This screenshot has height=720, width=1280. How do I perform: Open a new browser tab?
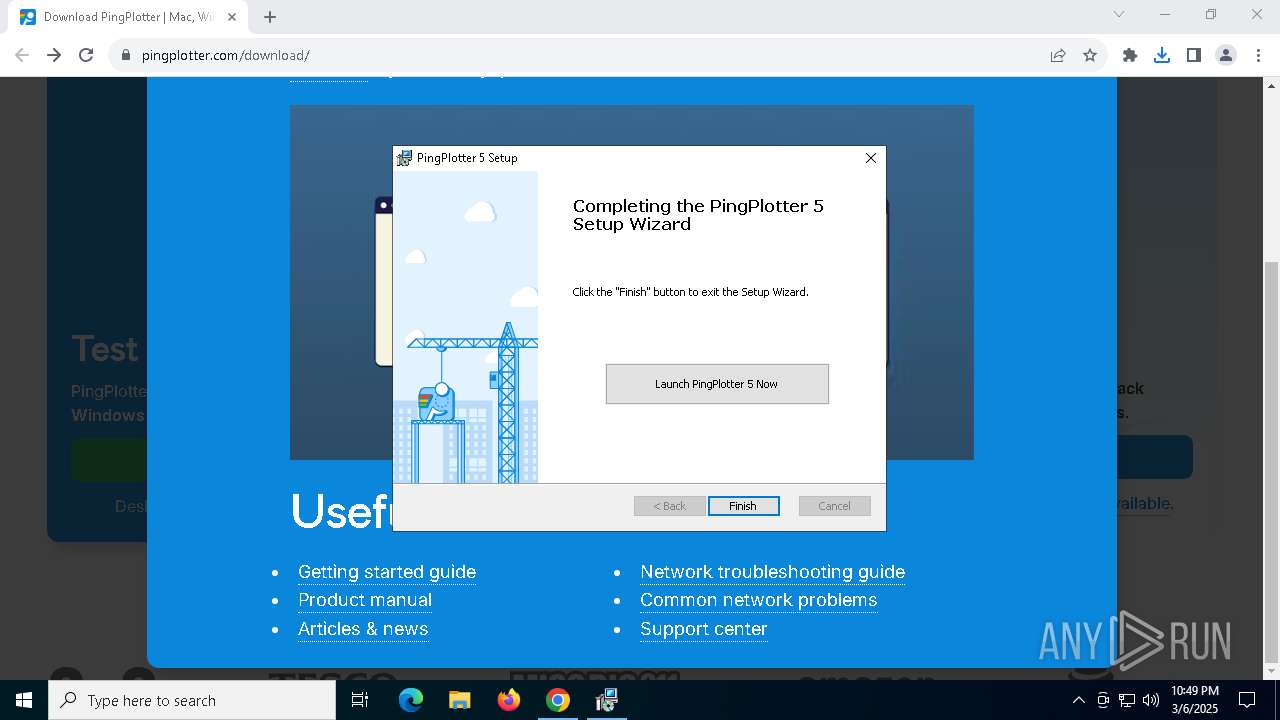270,17
